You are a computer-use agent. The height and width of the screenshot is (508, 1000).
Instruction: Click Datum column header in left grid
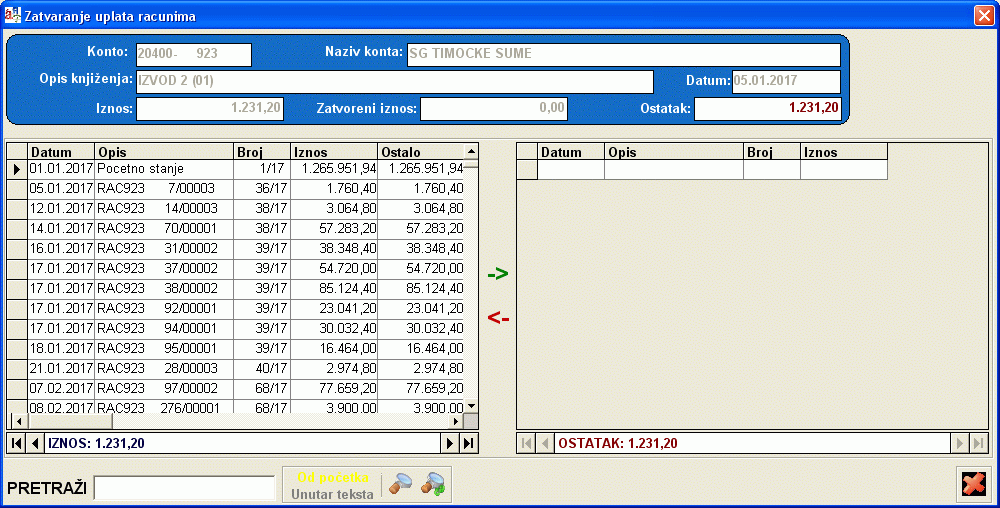(61, 152)
